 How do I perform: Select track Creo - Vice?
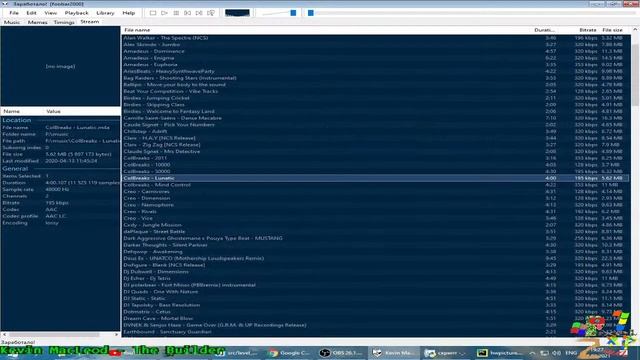pyautogui.click(x=376, y=218)
